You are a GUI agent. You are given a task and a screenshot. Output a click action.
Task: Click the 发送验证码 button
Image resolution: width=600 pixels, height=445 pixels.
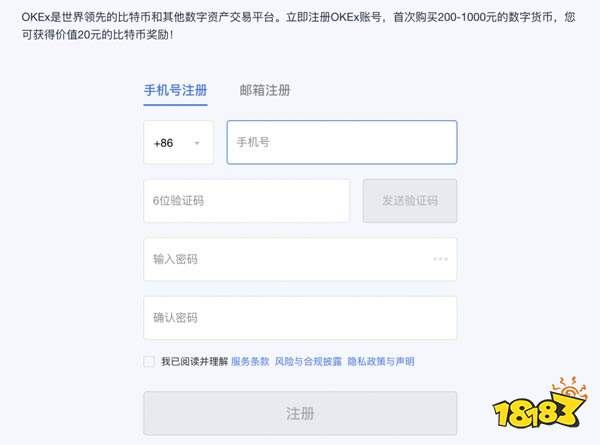410,200
